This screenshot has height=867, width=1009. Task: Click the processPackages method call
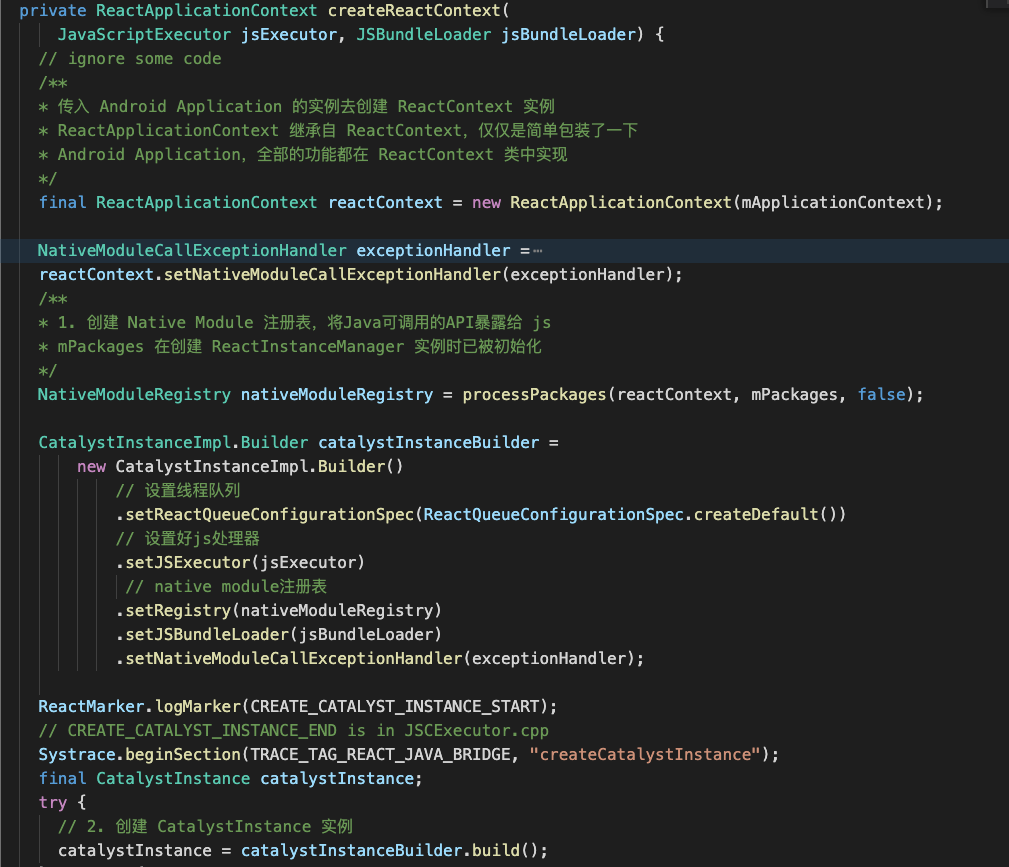coord(534,395)
